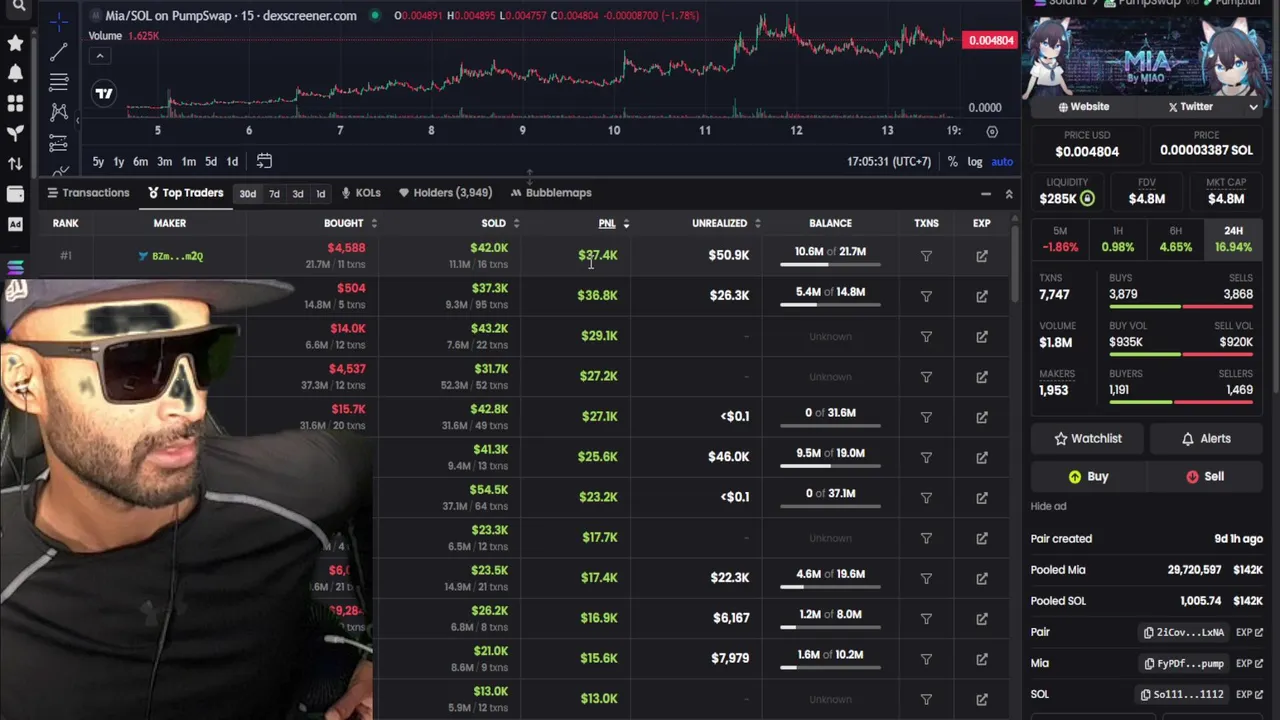The image size is (1280, 720).
Task: Click the traders table vertical scrollbar
Action: [1014, 265]
